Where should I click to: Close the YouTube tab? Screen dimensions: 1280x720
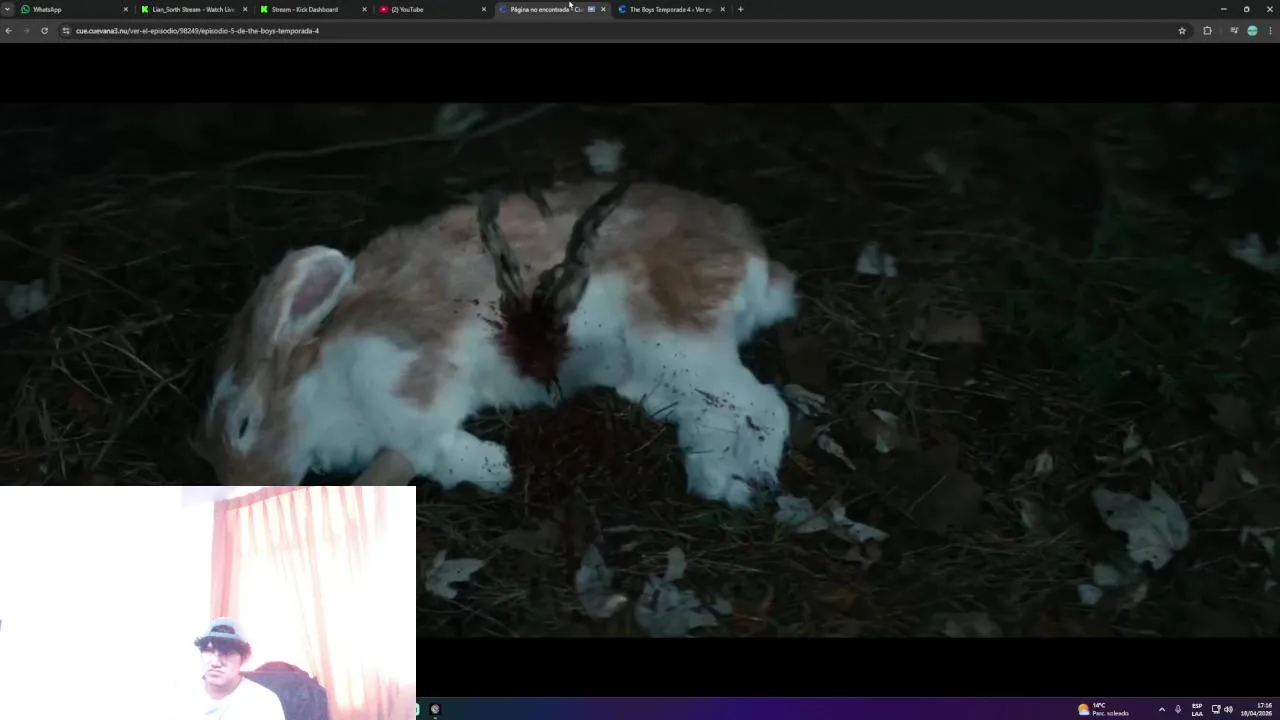pyautogui.click(x=484, y=9)
